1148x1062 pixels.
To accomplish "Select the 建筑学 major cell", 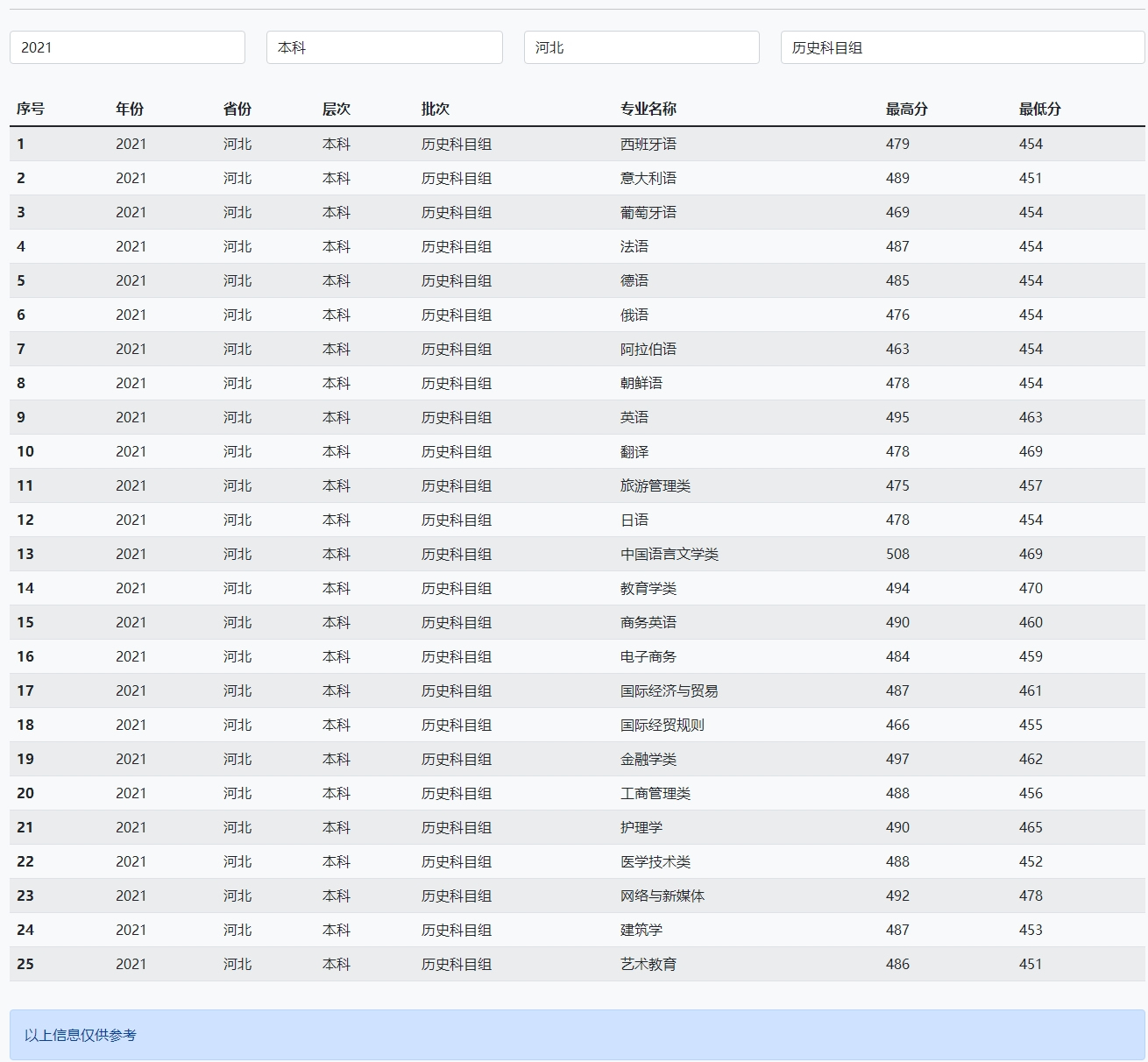I will pyautogui.click(x=641, y=930).
